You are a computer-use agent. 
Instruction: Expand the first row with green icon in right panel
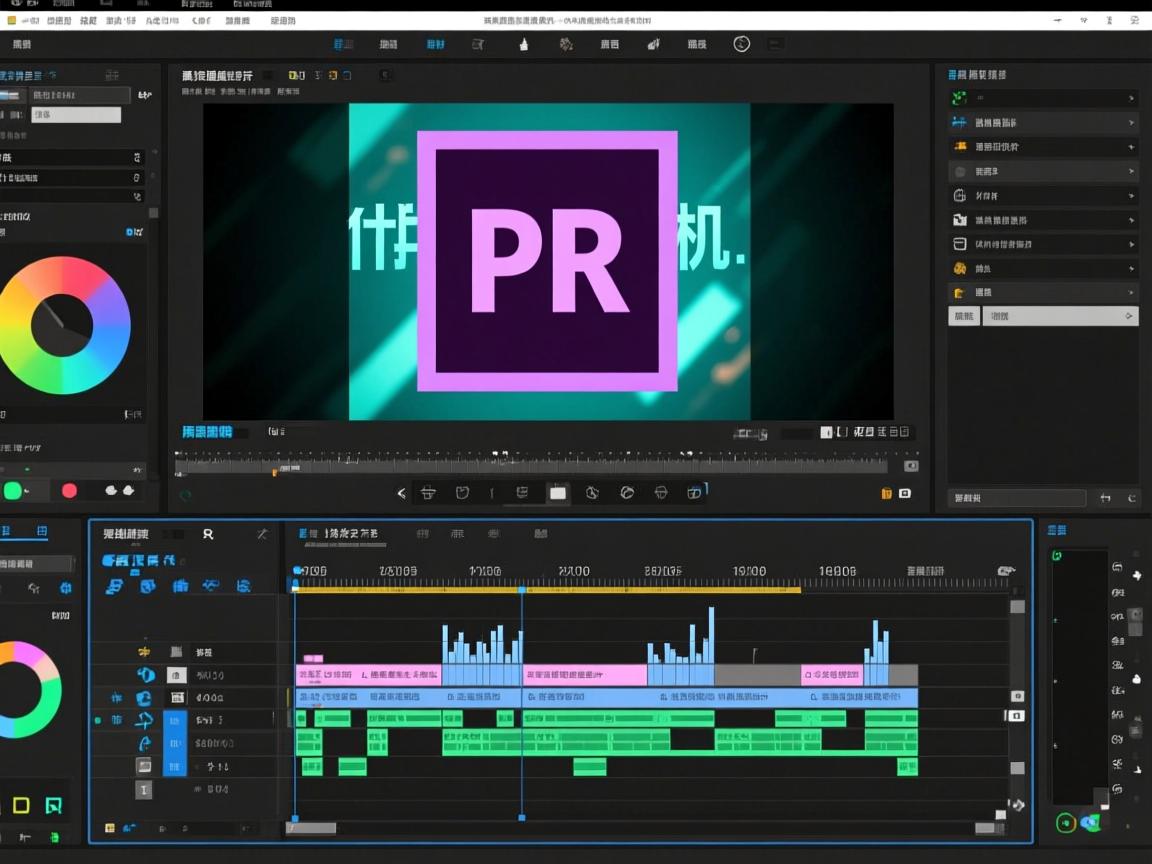coord(1131,98)
